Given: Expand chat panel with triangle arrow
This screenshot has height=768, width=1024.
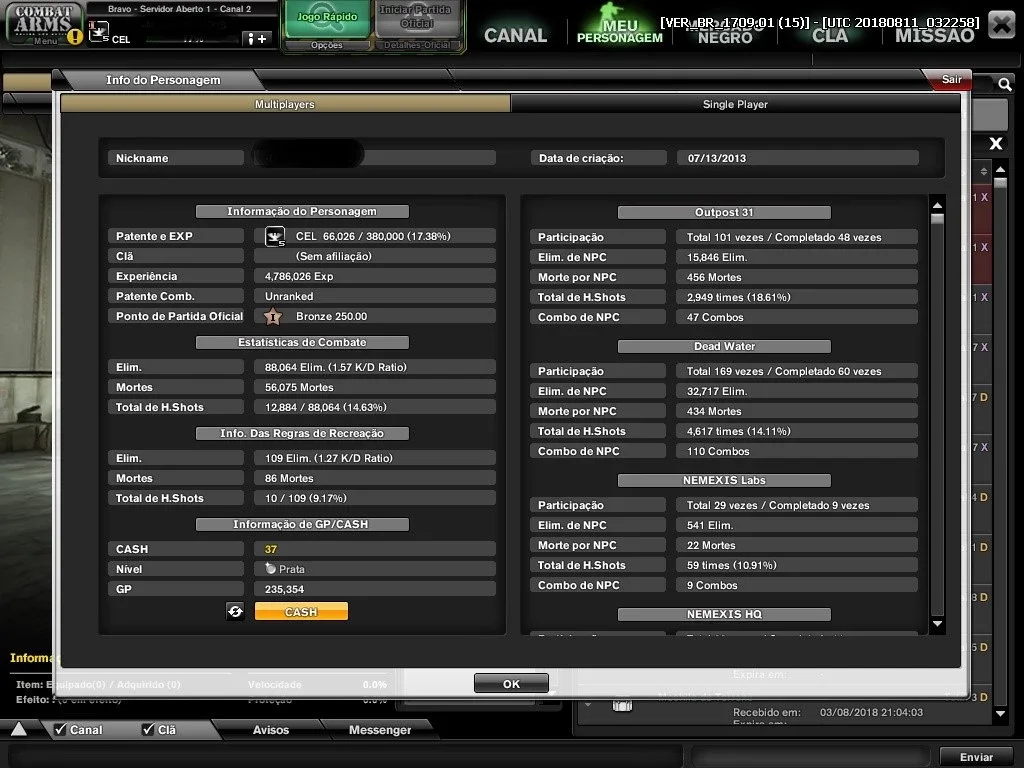Looking at the screenshot, I should click(x=19, y=729).
